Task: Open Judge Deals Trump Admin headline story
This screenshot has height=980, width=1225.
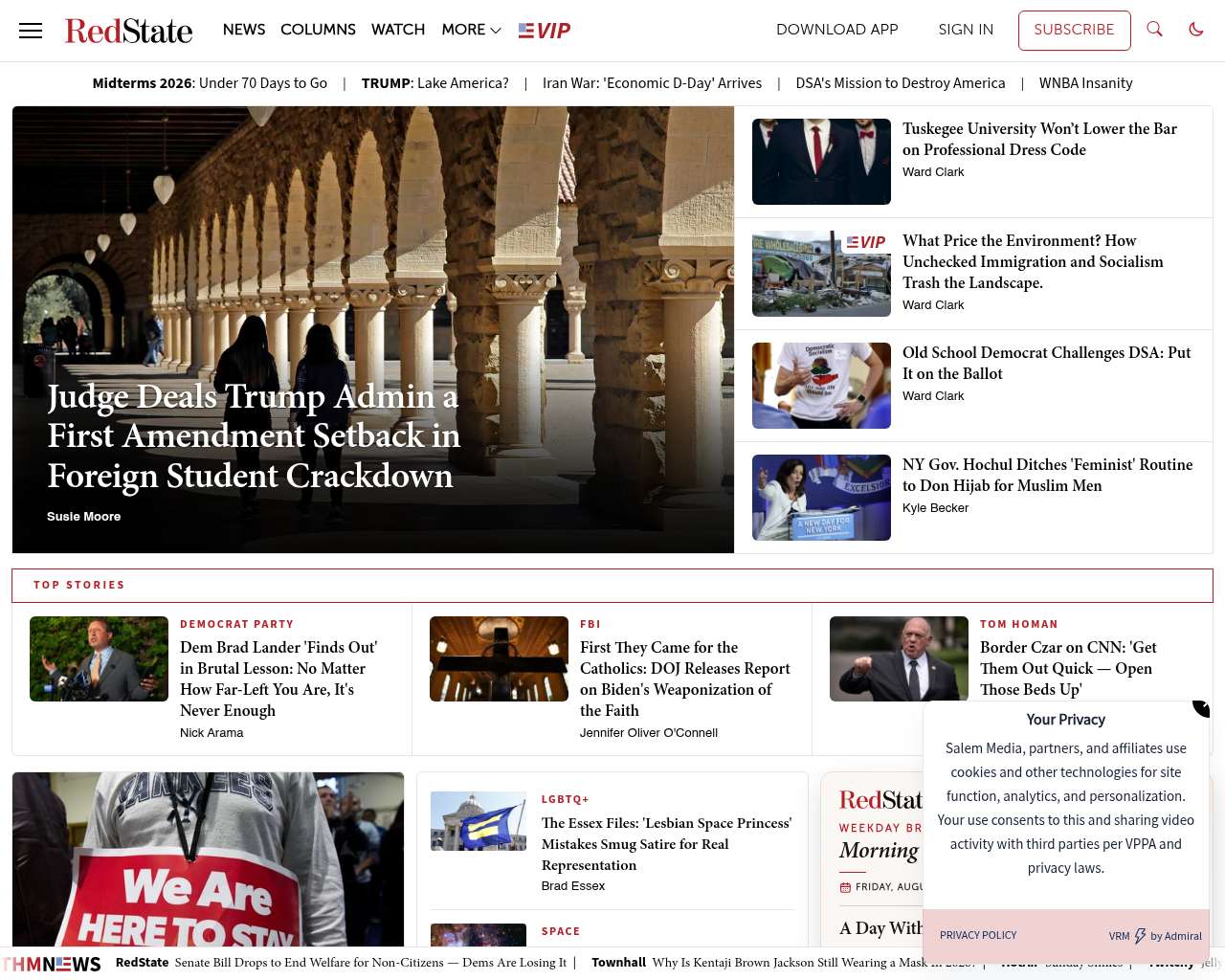Action: 254,436
